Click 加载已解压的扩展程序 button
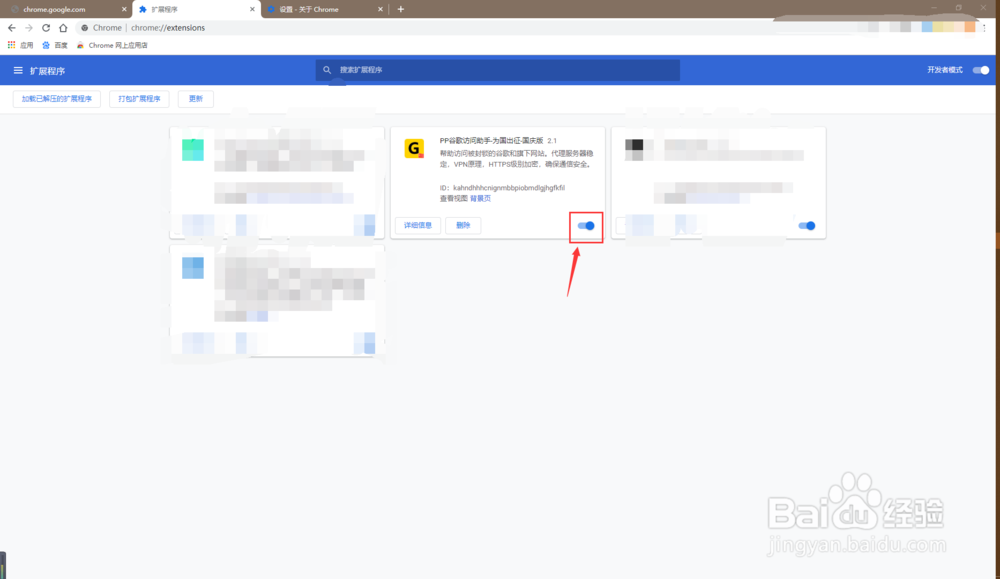 pos(57,99)
